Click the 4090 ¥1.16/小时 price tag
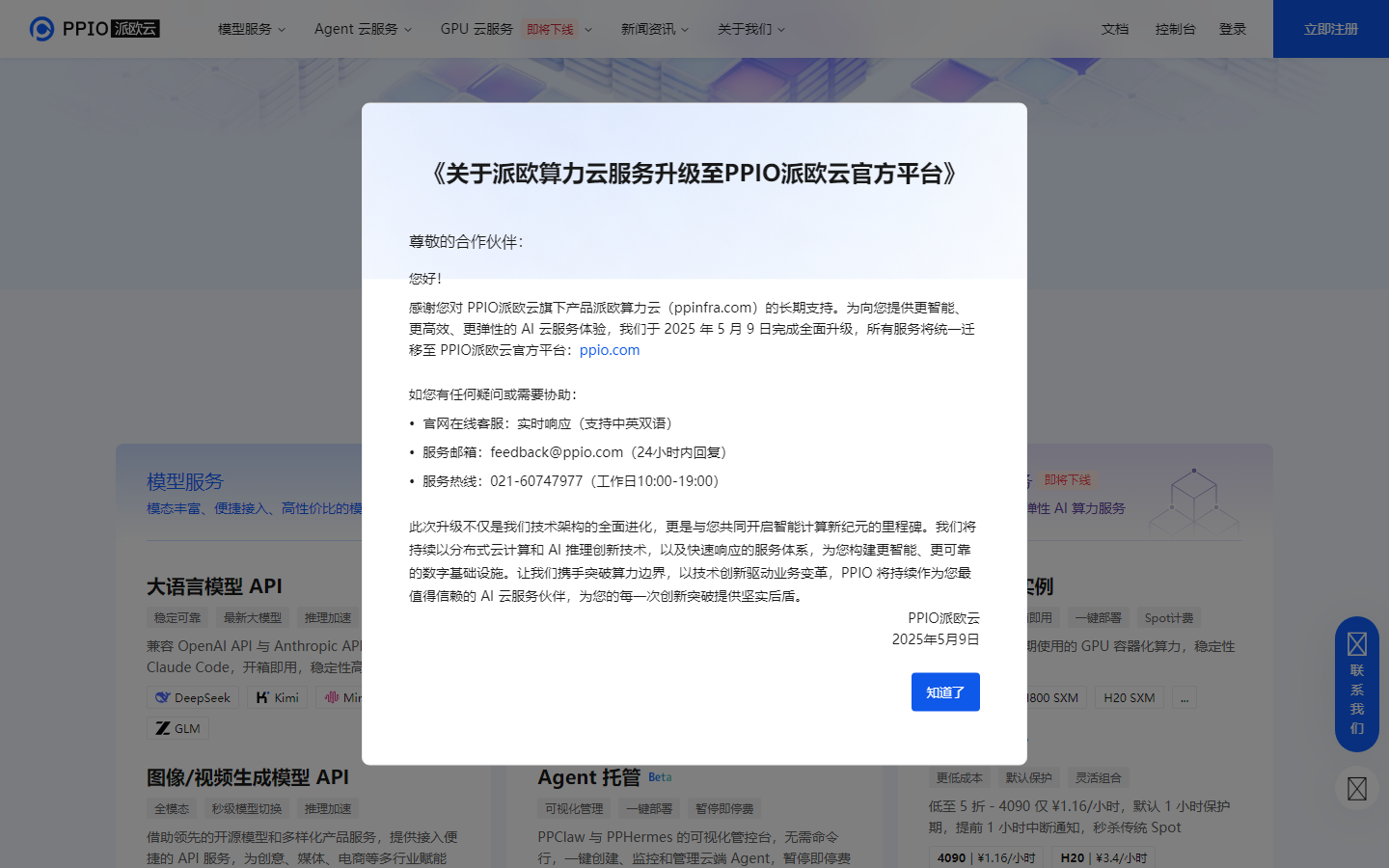This screenshot has width=1389, height=868. [x=987, y=857]
